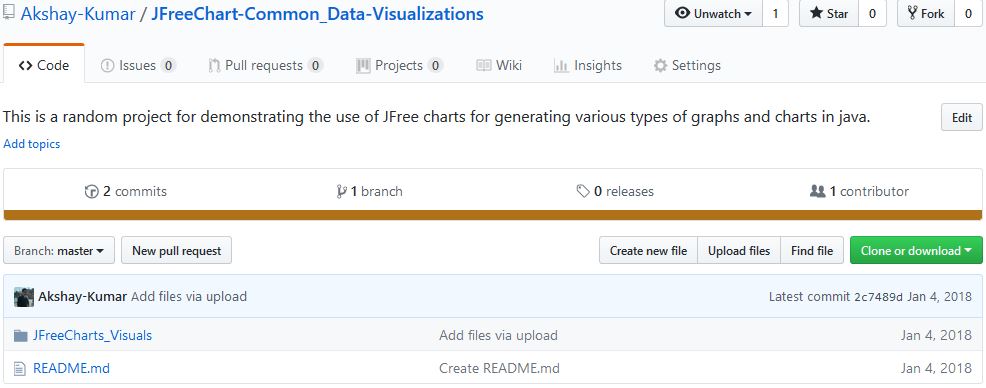Open the Akshay-Kumar owner profile link
986x388 pixels.
[x=78, y=14]
